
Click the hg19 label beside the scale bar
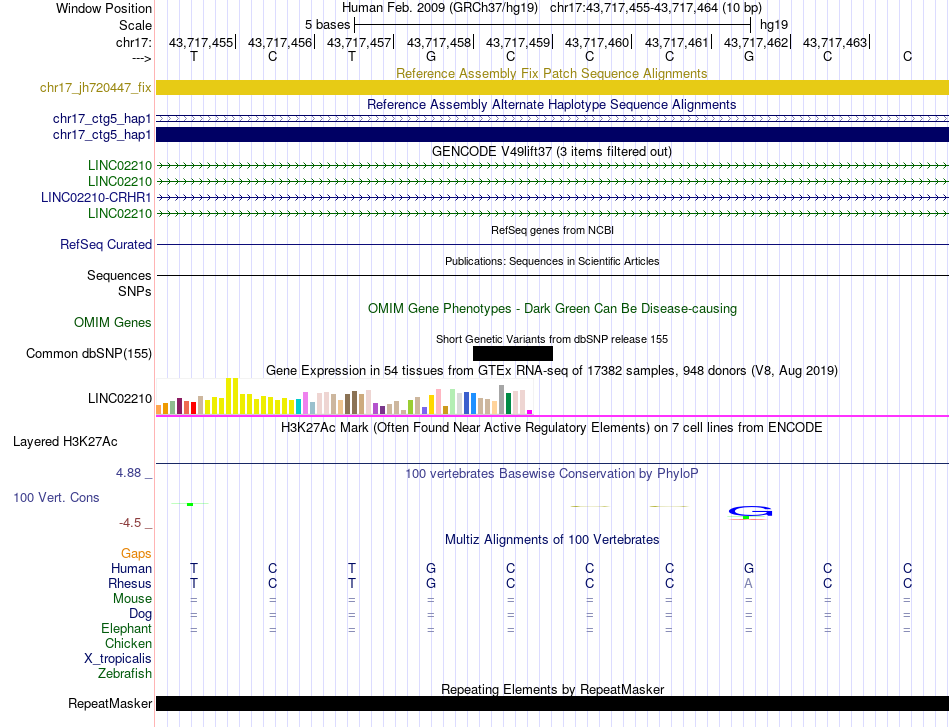coord(774,25)
